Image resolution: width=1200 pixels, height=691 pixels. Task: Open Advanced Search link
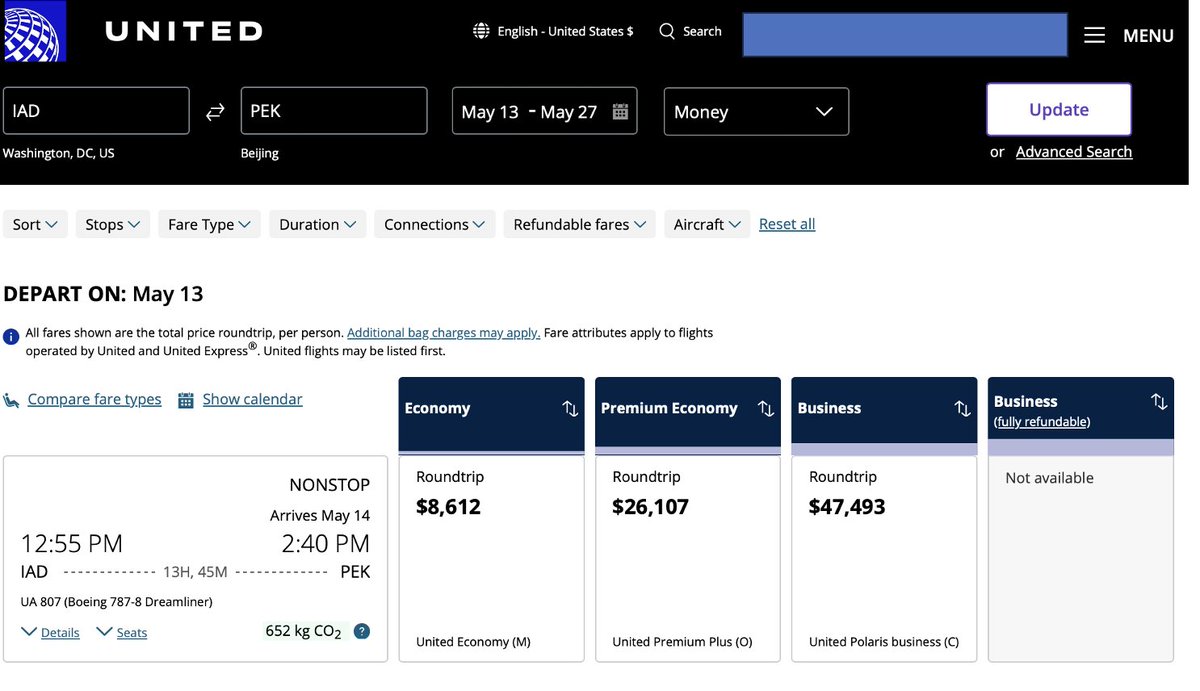pyautogui.click(x=1074, y=152)
